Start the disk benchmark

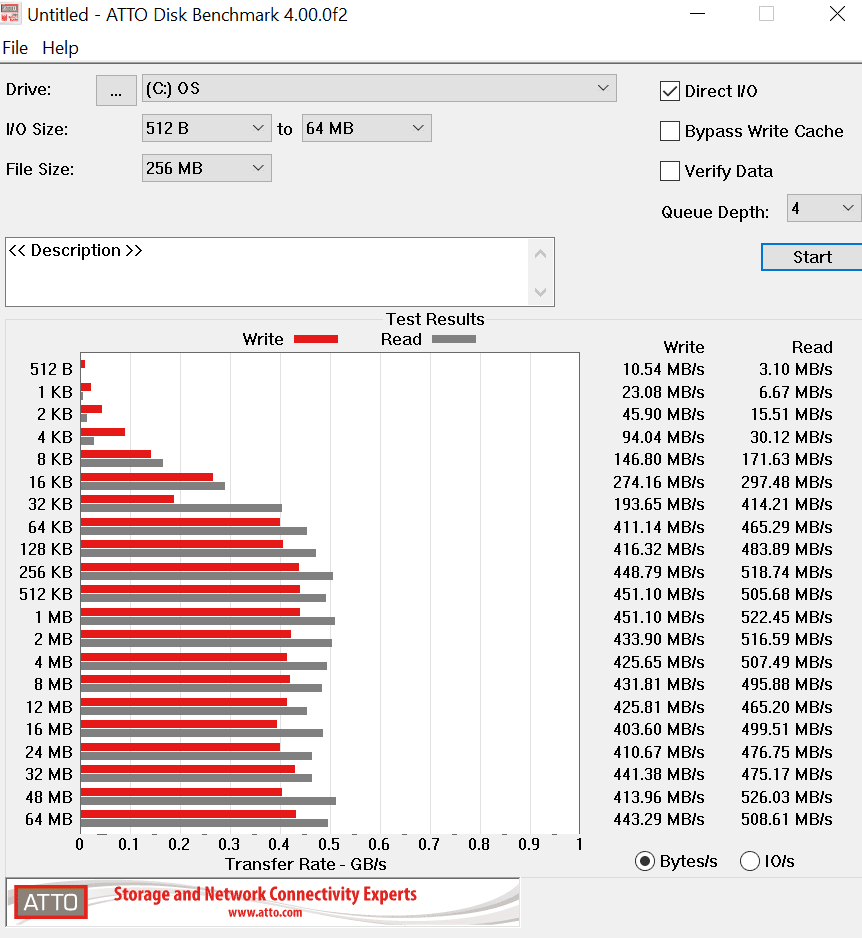811,257
